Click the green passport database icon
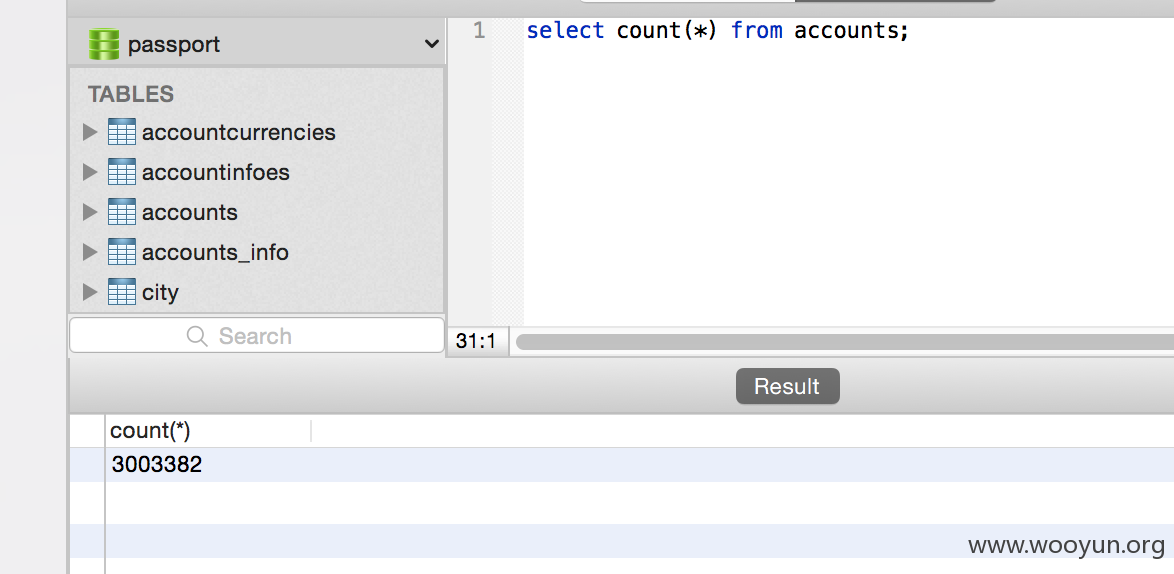1174x574 pixels. pyautogui.click(x=103, y=44)
